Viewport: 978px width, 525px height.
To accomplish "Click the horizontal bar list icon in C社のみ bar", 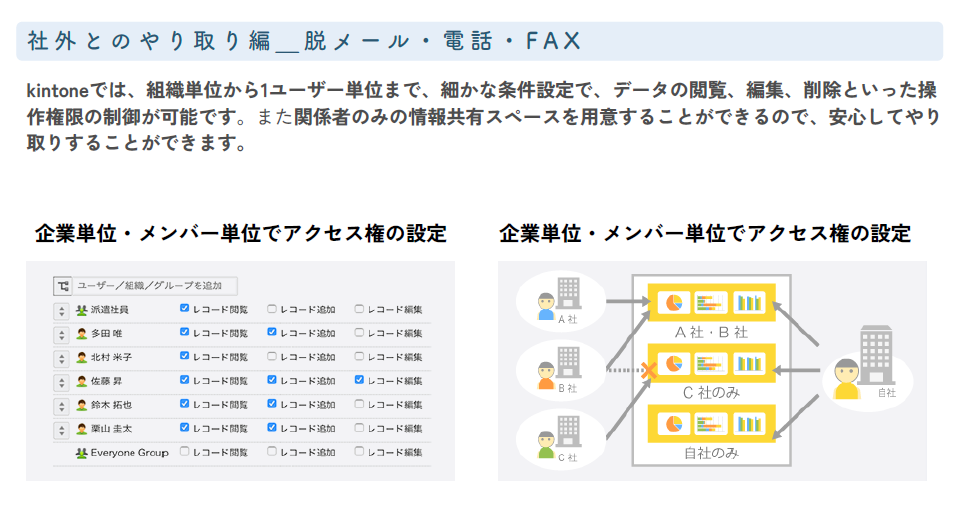I will tap(710, 364).
